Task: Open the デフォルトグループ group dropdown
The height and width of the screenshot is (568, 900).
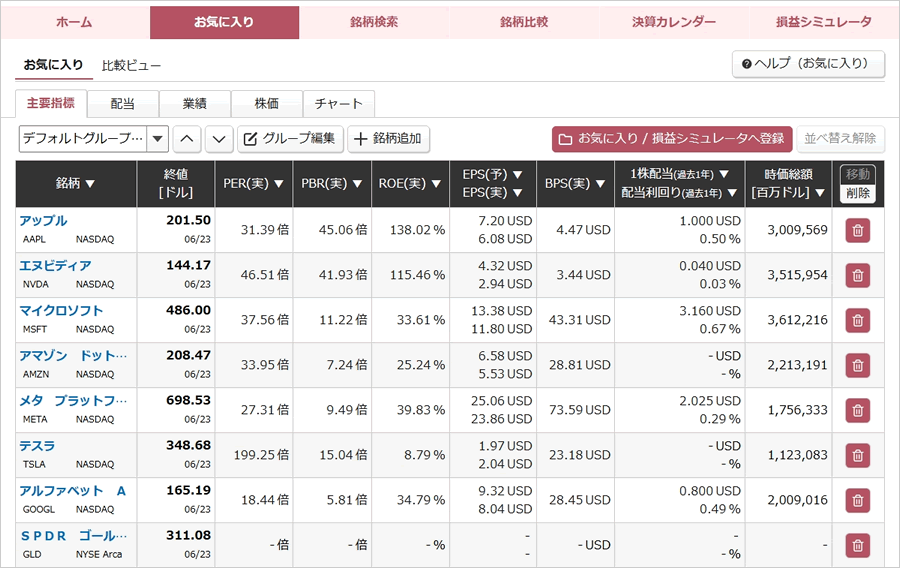Action: click(x=94, y=139)
